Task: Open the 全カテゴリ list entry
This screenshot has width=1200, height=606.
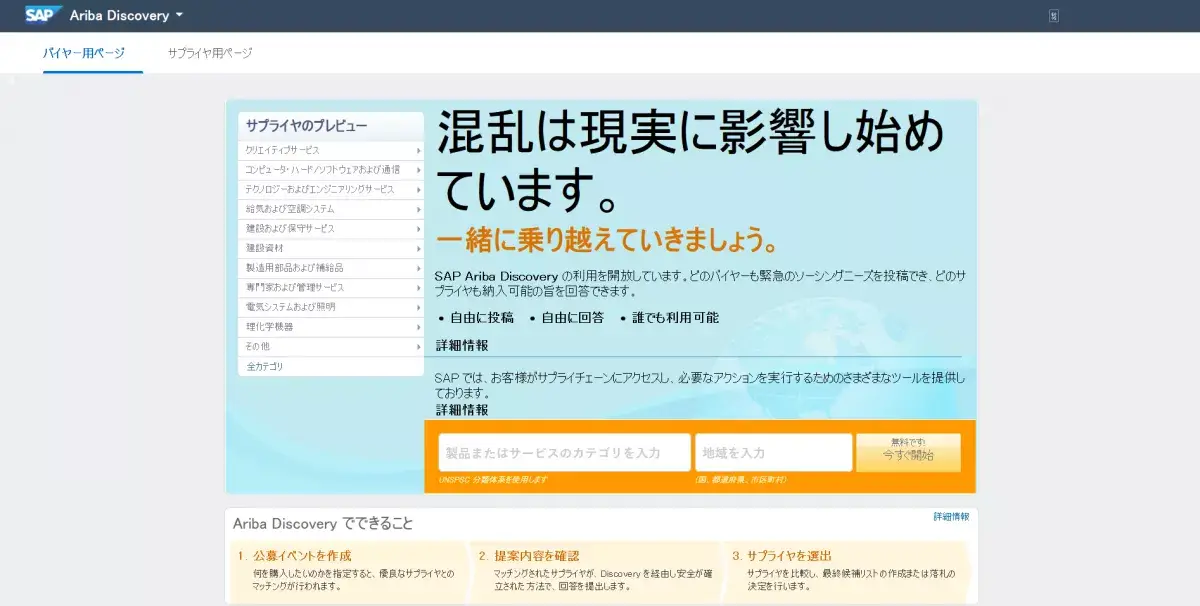Action: [331, 366]
